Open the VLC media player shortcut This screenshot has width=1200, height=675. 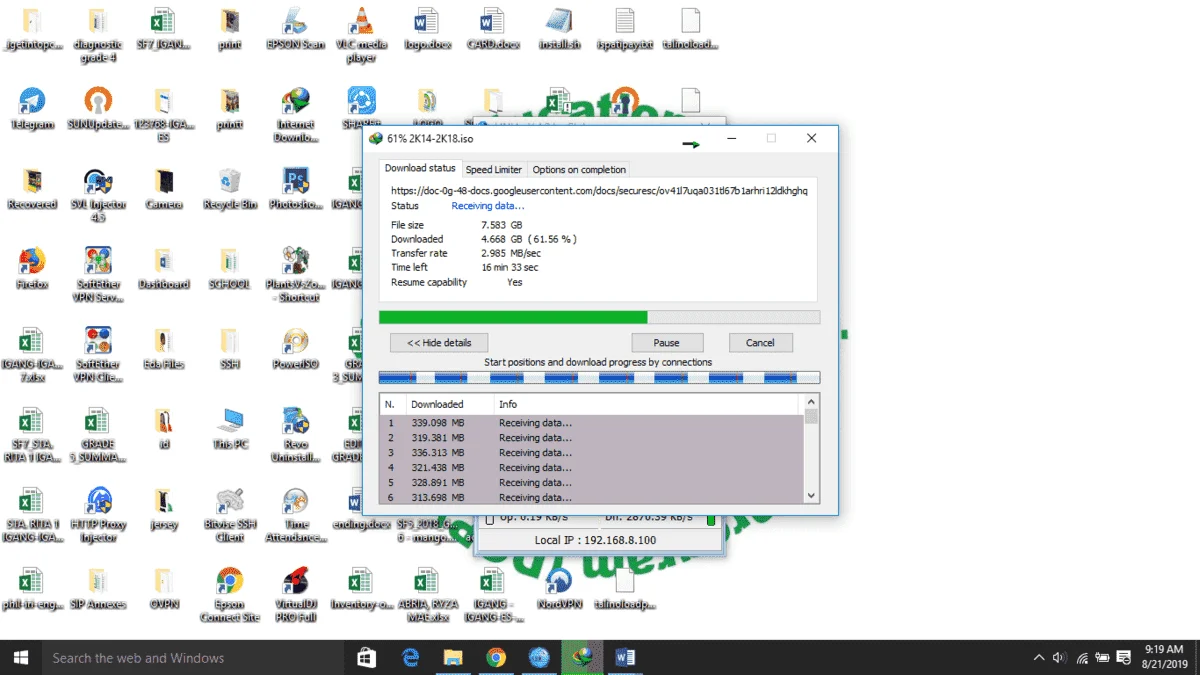click(360, 35)
